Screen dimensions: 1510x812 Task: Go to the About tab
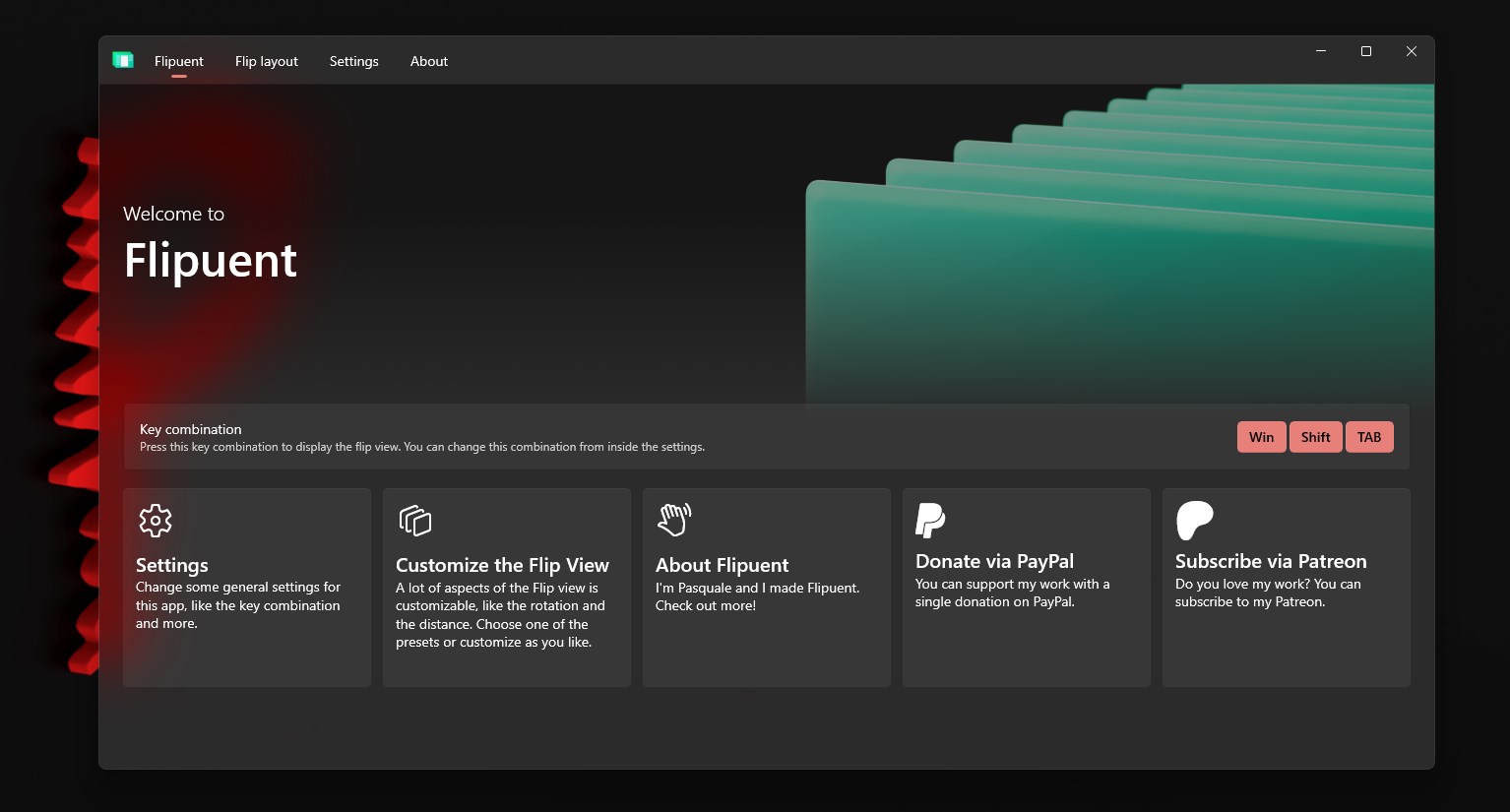pyautogui.click(x=429, y=61)
